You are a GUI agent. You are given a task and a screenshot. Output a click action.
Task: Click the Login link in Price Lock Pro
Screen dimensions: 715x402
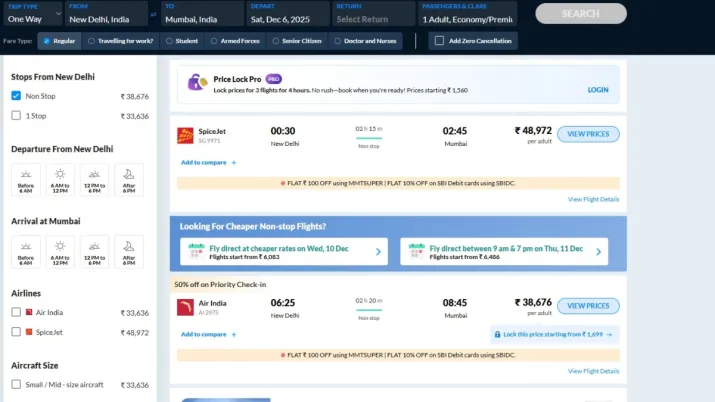point(598,90)
